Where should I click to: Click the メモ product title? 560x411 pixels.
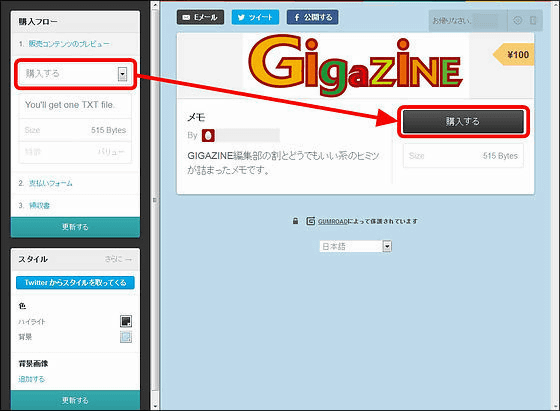[196, 117]
